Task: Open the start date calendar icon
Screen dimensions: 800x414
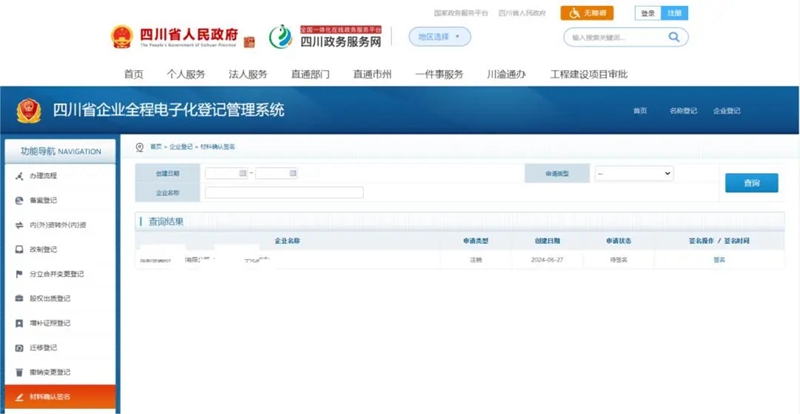Action: click(x=243, y=173)
